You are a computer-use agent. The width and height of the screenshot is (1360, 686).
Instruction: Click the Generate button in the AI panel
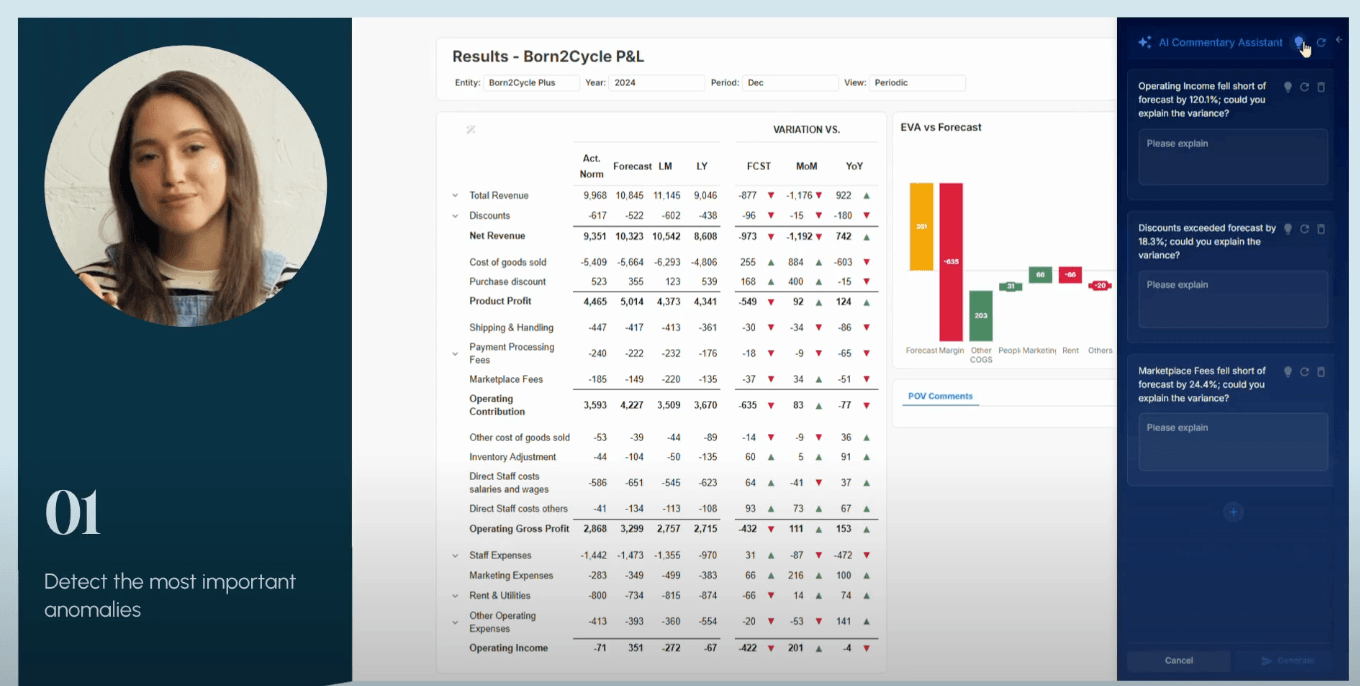[1286, 660]
